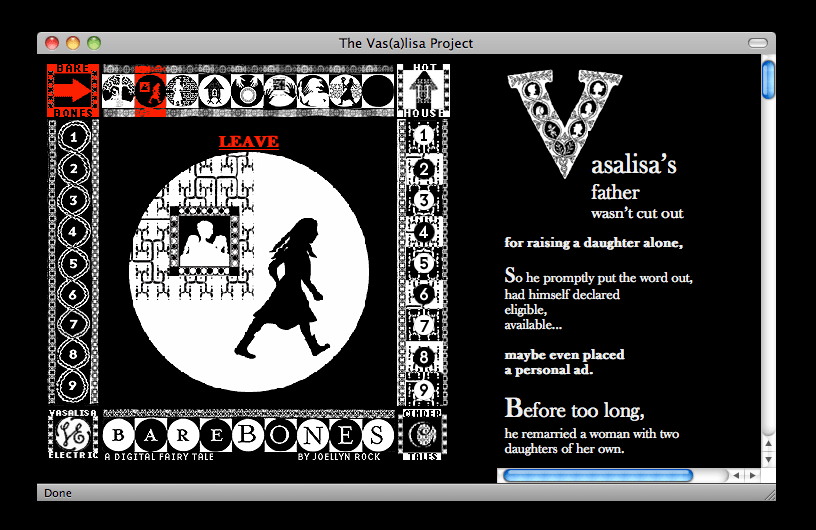The image size is (816, 530).
Task: Open the Hot House up-arrow icon
Action: pyautogui.click(x=423, y=92)
